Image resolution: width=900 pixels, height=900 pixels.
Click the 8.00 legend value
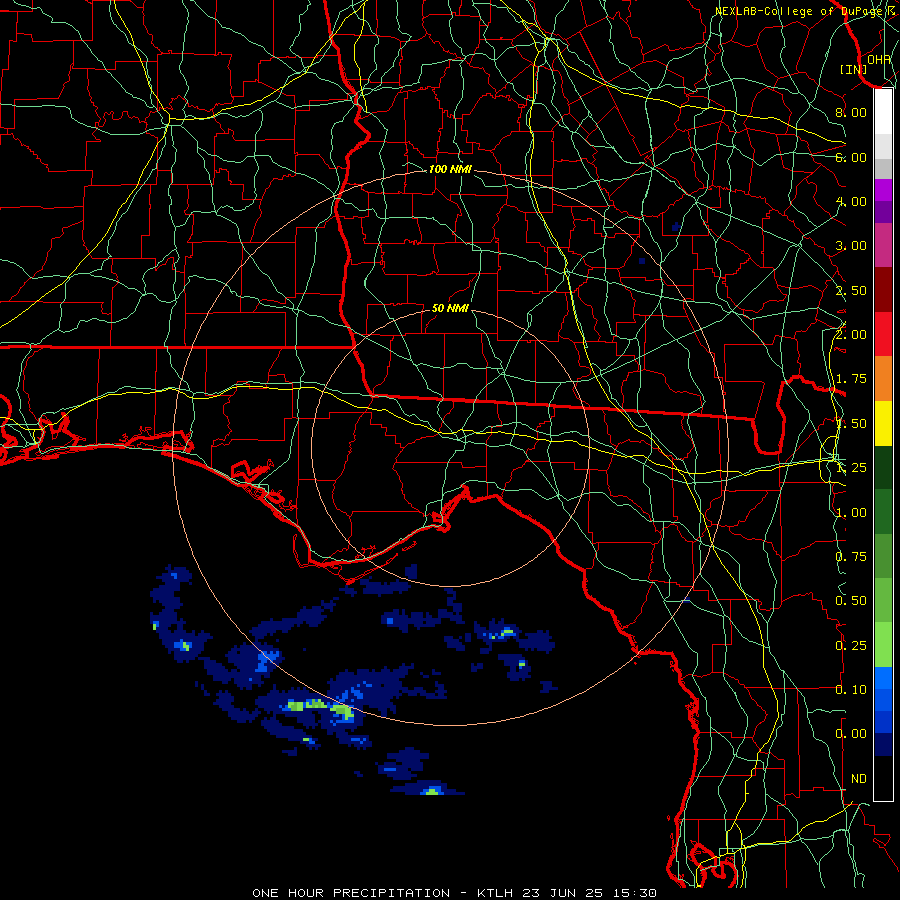pos(851,112)
